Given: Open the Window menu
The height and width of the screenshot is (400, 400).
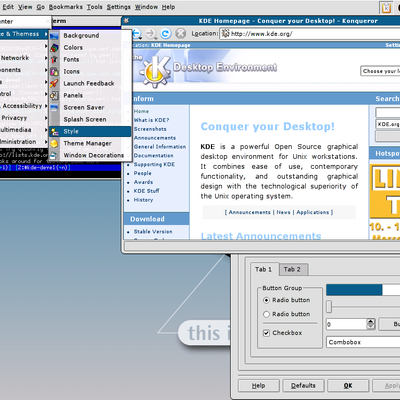Looking at the screenshot, I should (x=146, y=7).
